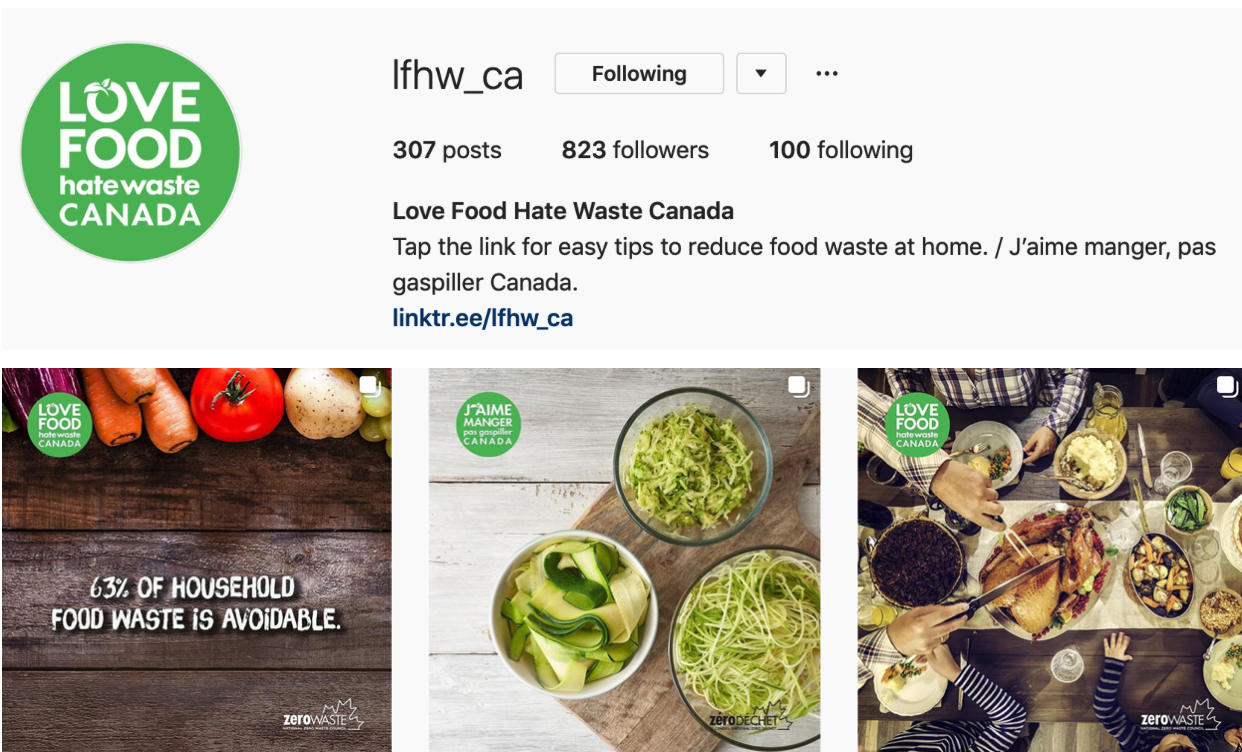Click the lfhw_ca username heading

pos(458,75)
